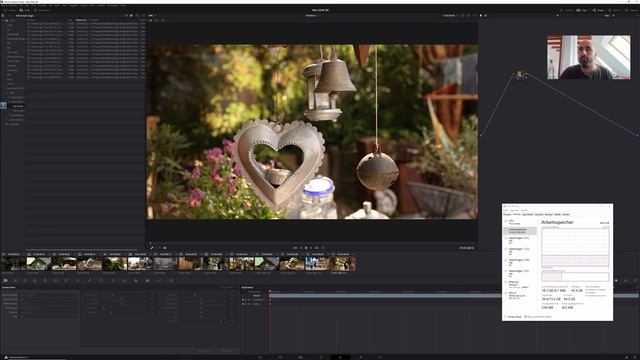Click the viewer eyedropper tool icon
Screen dimensions: 640x360
click(152, 248)
